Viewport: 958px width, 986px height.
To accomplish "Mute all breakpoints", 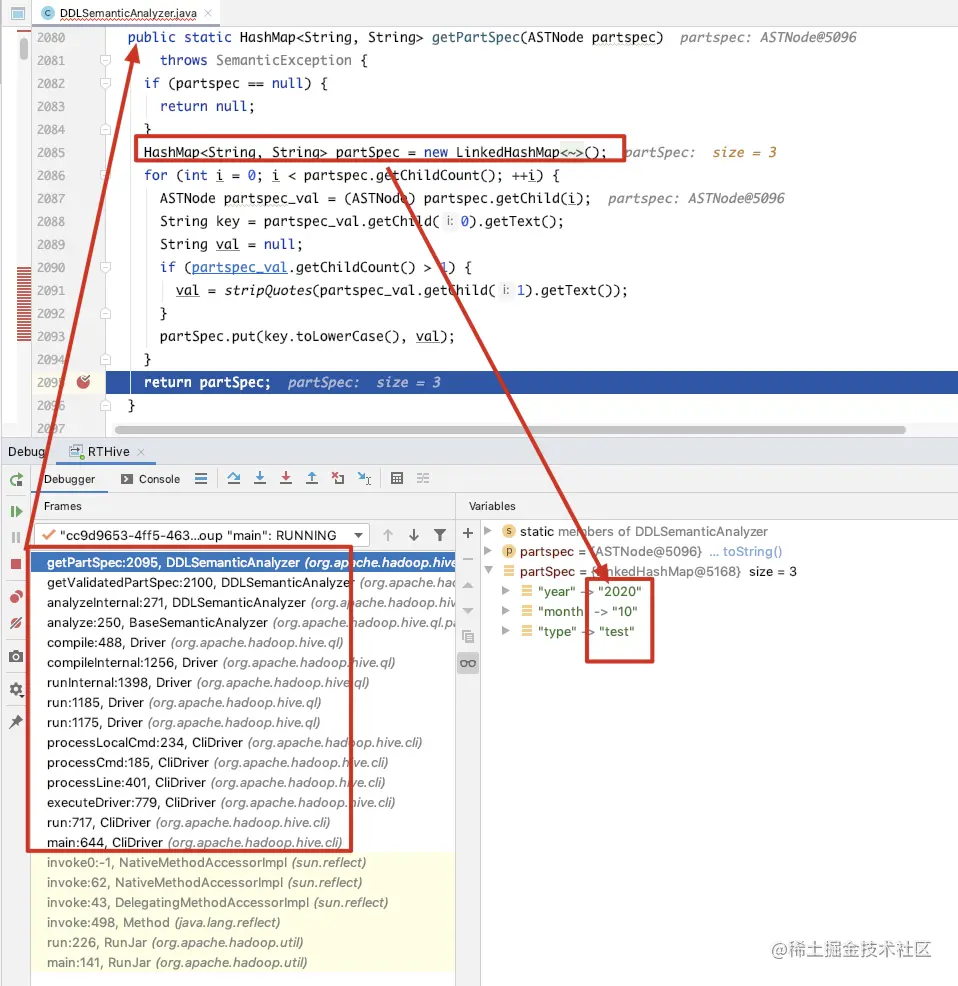I will [x=16, y=623].
